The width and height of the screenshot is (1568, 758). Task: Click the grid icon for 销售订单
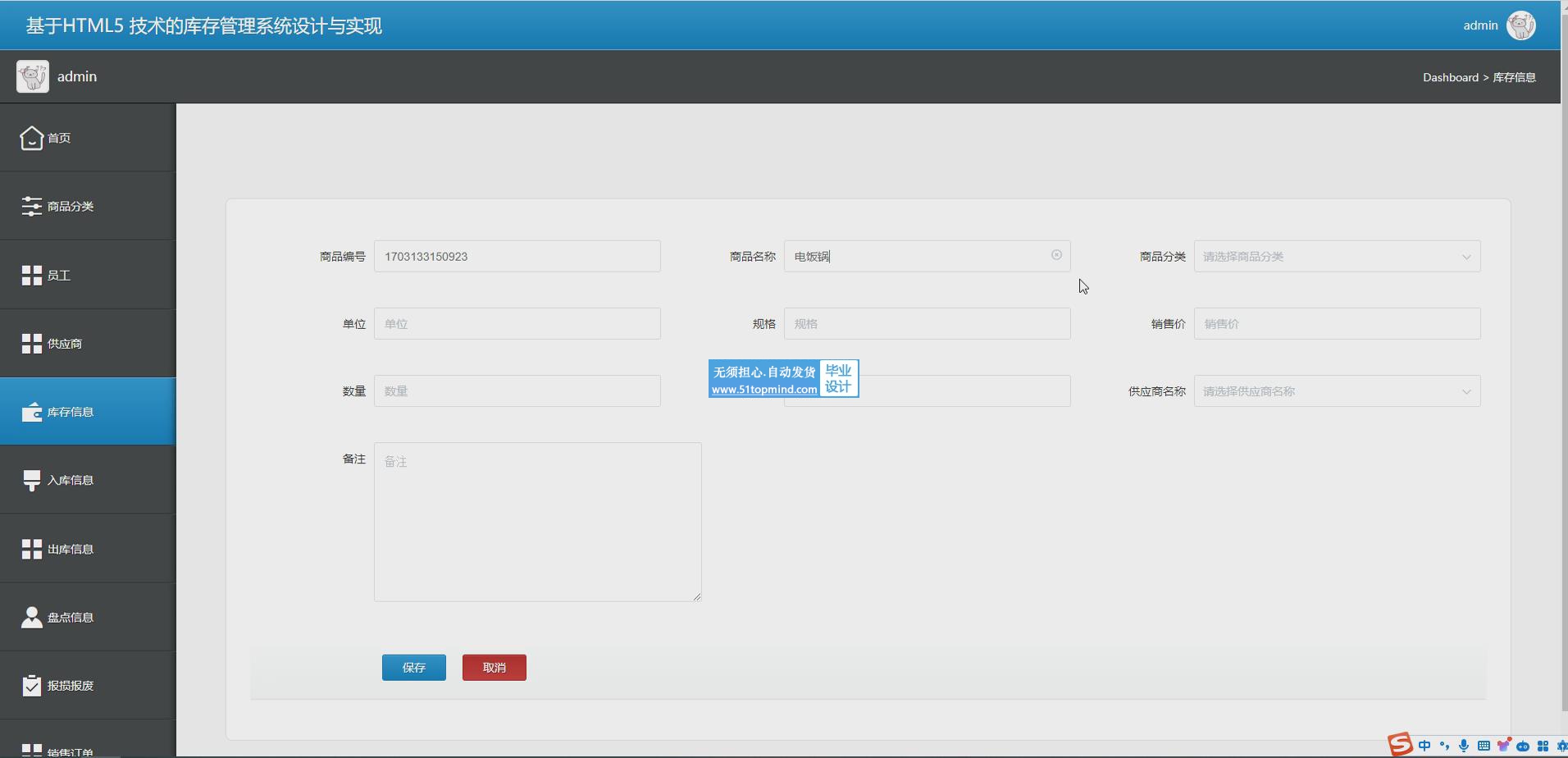(x=31, y=750)
